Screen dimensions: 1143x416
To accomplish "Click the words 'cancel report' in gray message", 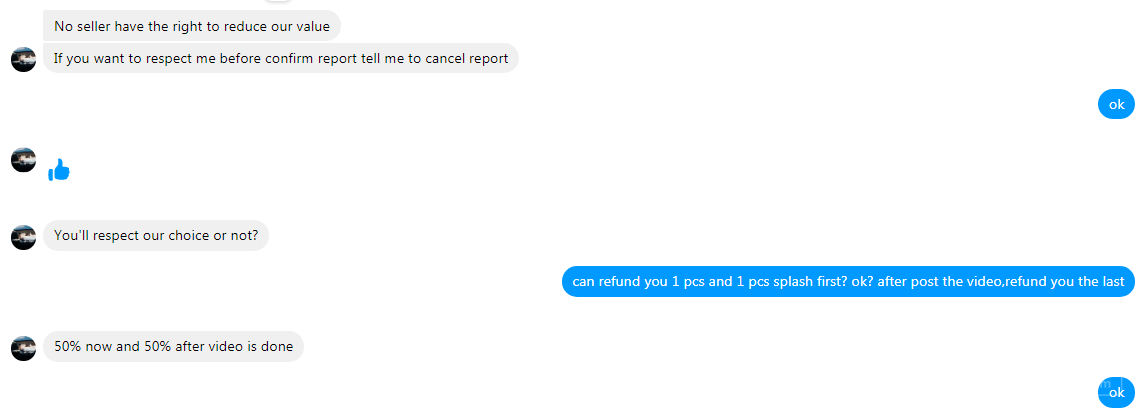I will (x=467, y=59).
